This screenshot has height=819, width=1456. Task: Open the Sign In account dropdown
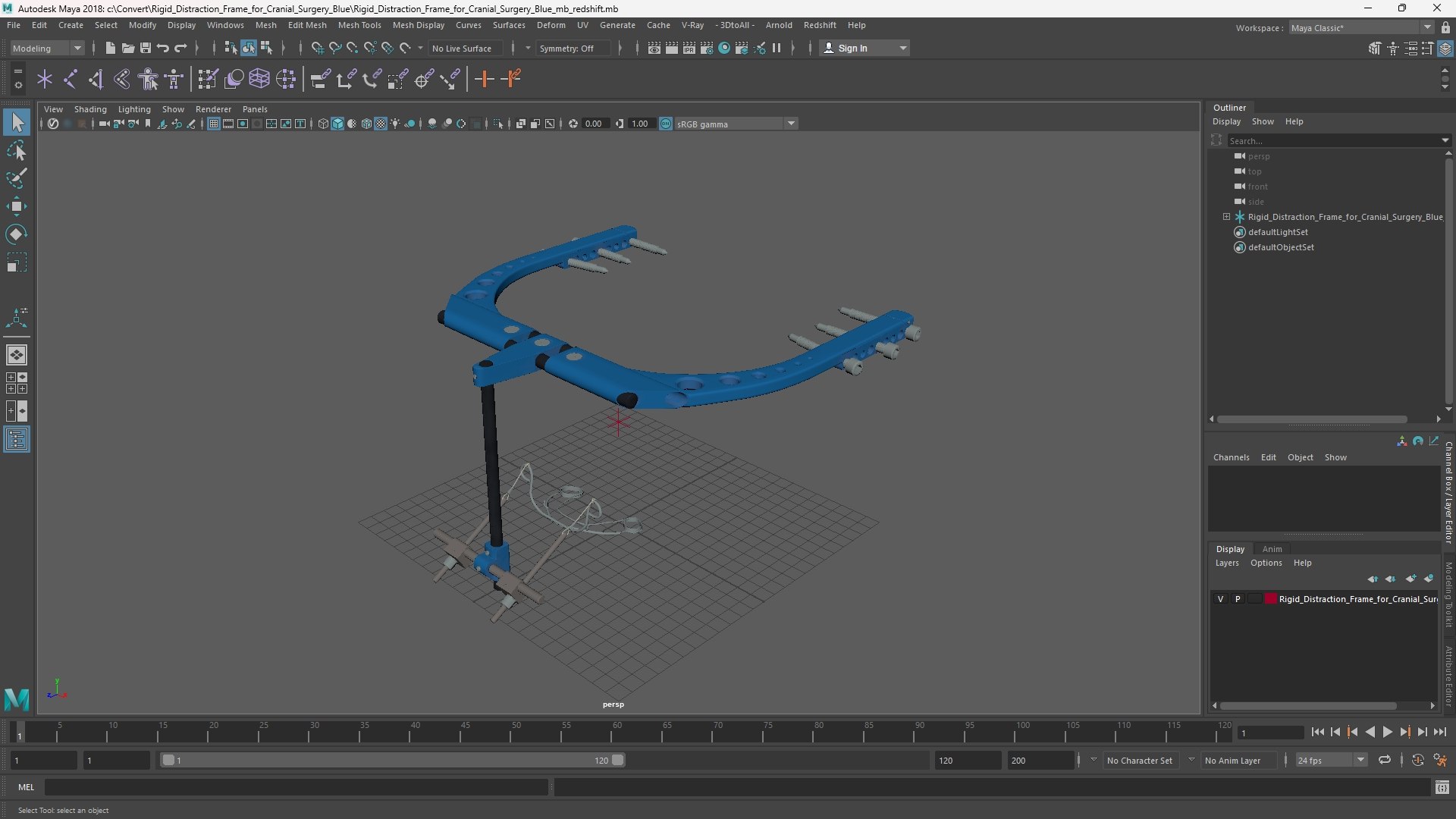(x=864, y=49)
